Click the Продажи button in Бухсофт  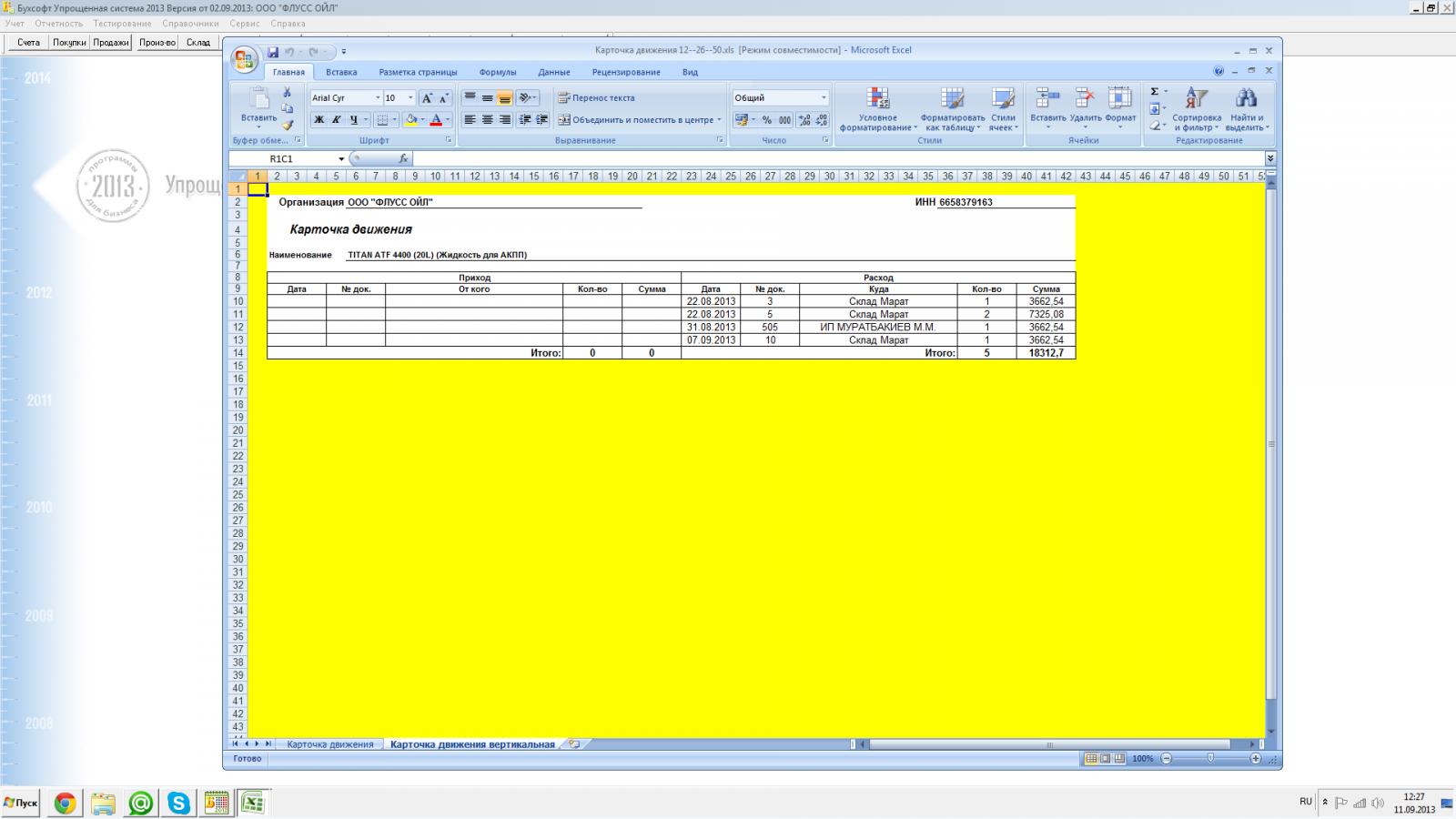(111, 43)
